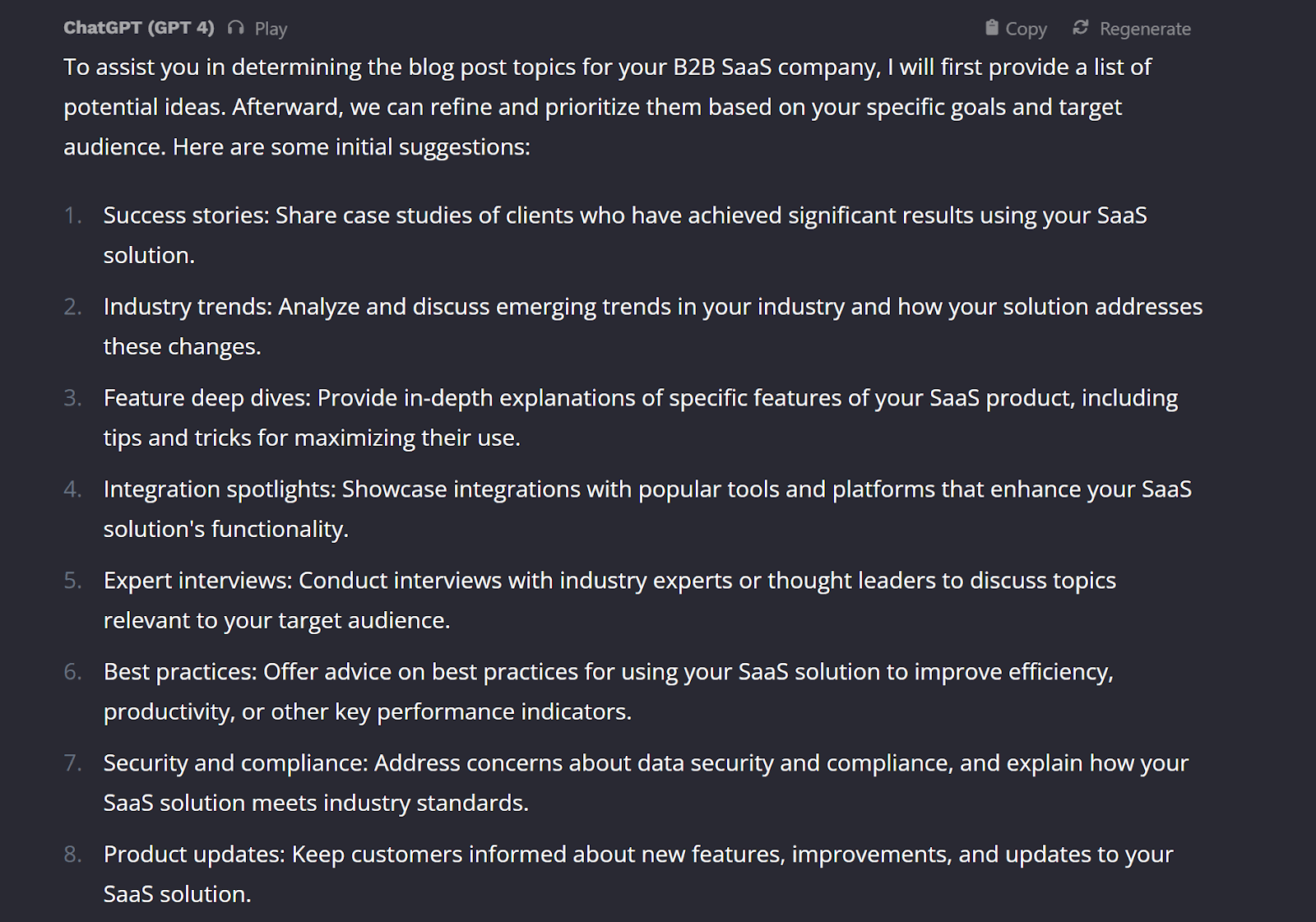Click the Copy text button

(x=1026, y=29)
